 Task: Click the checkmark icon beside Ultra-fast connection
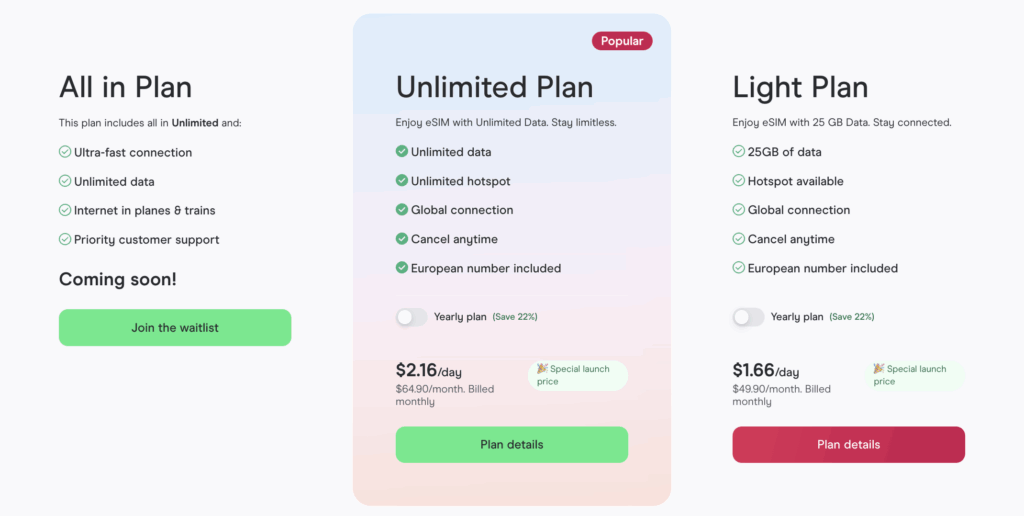pos(65,153)
